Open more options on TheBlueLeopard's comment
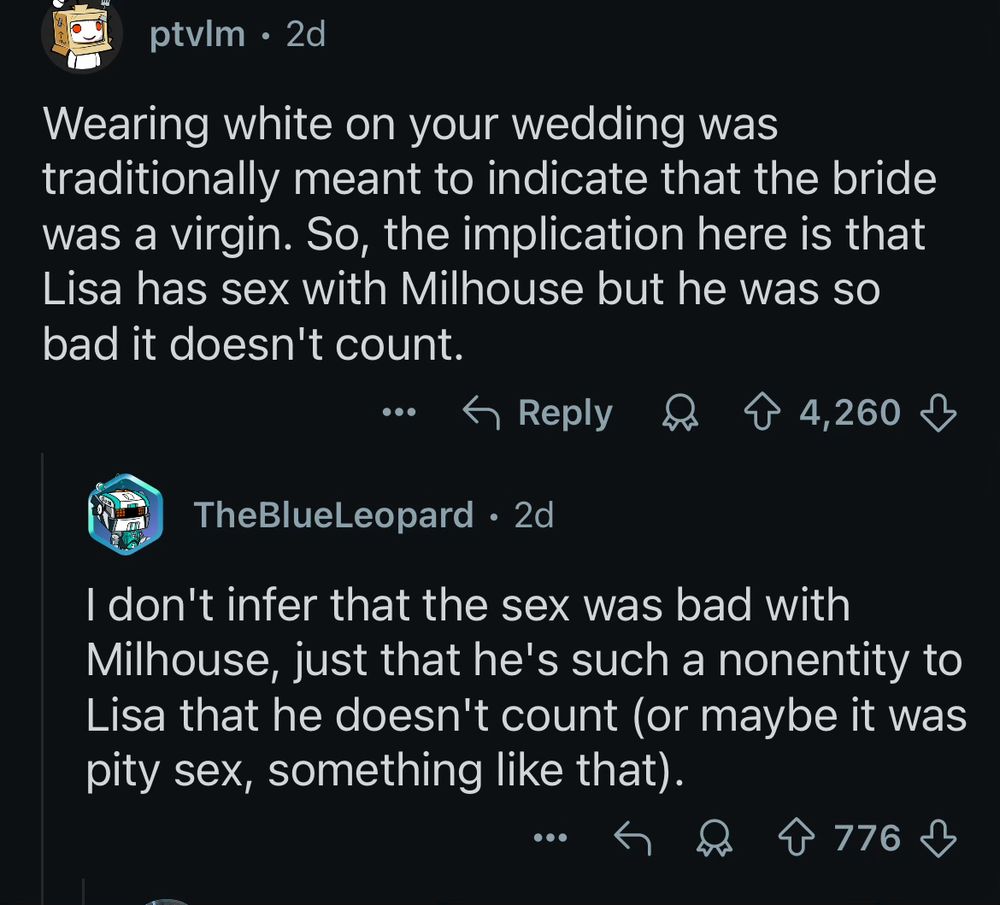This screenshot has width=1000, height=905. click(550, 838)
